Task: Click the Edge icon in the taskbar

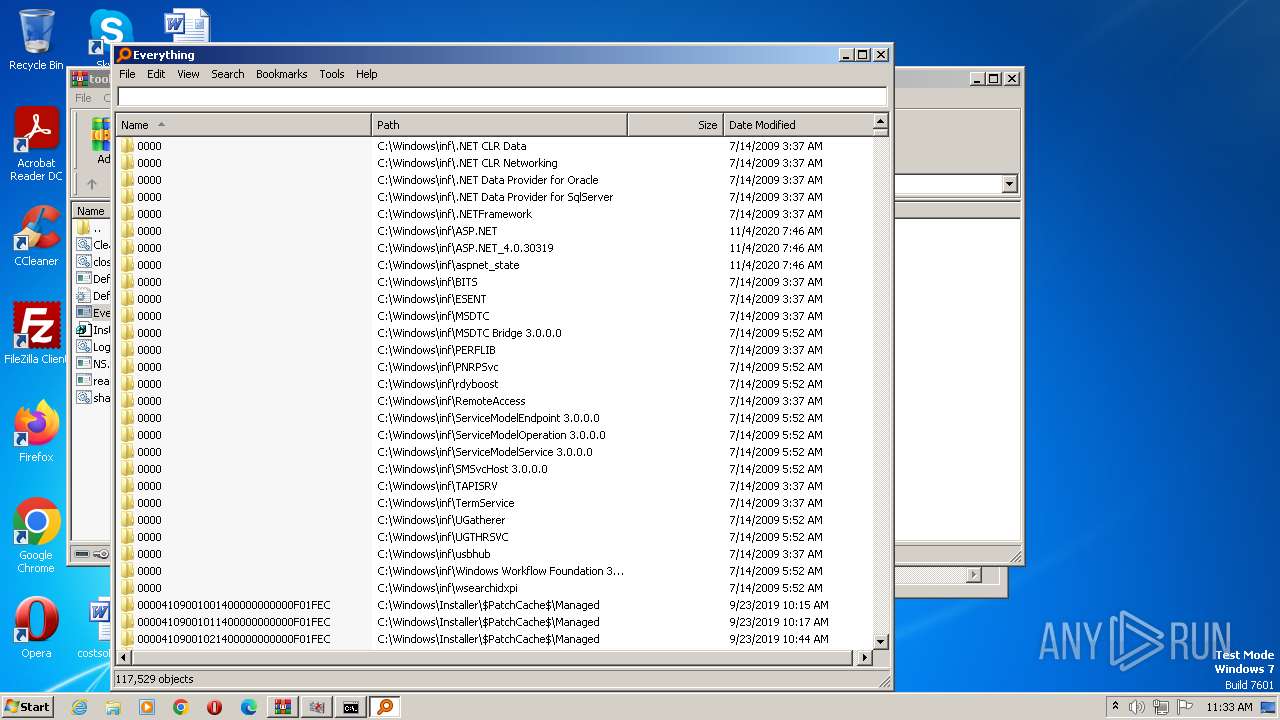Action: [249, 707]
